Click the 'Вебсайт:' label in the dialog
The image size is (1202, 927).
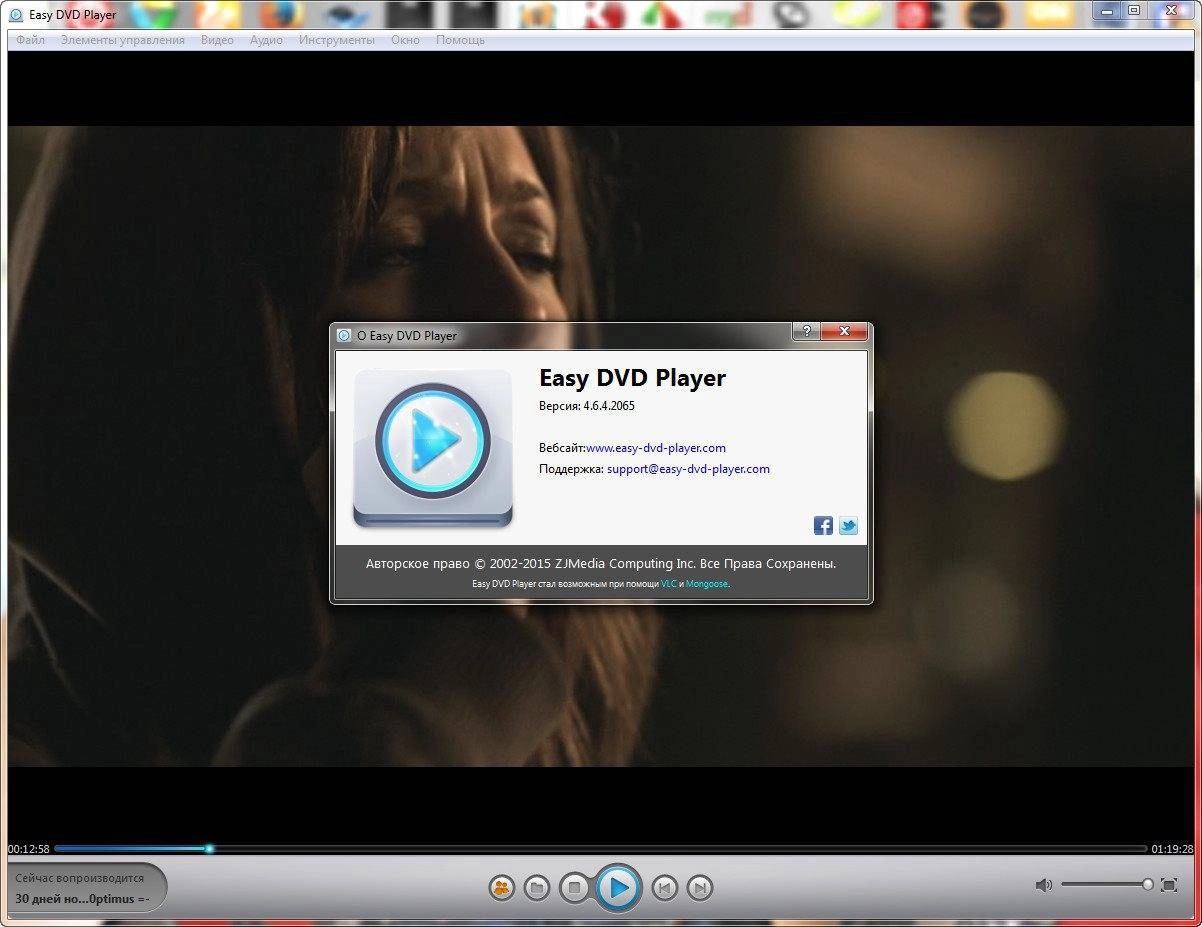pos(562,448)
